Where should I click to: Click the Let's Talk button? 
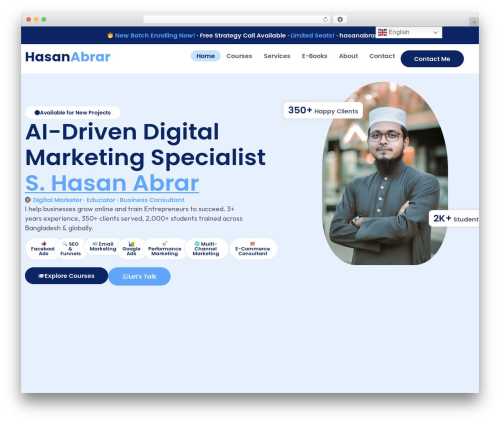[x=140, y=276]
